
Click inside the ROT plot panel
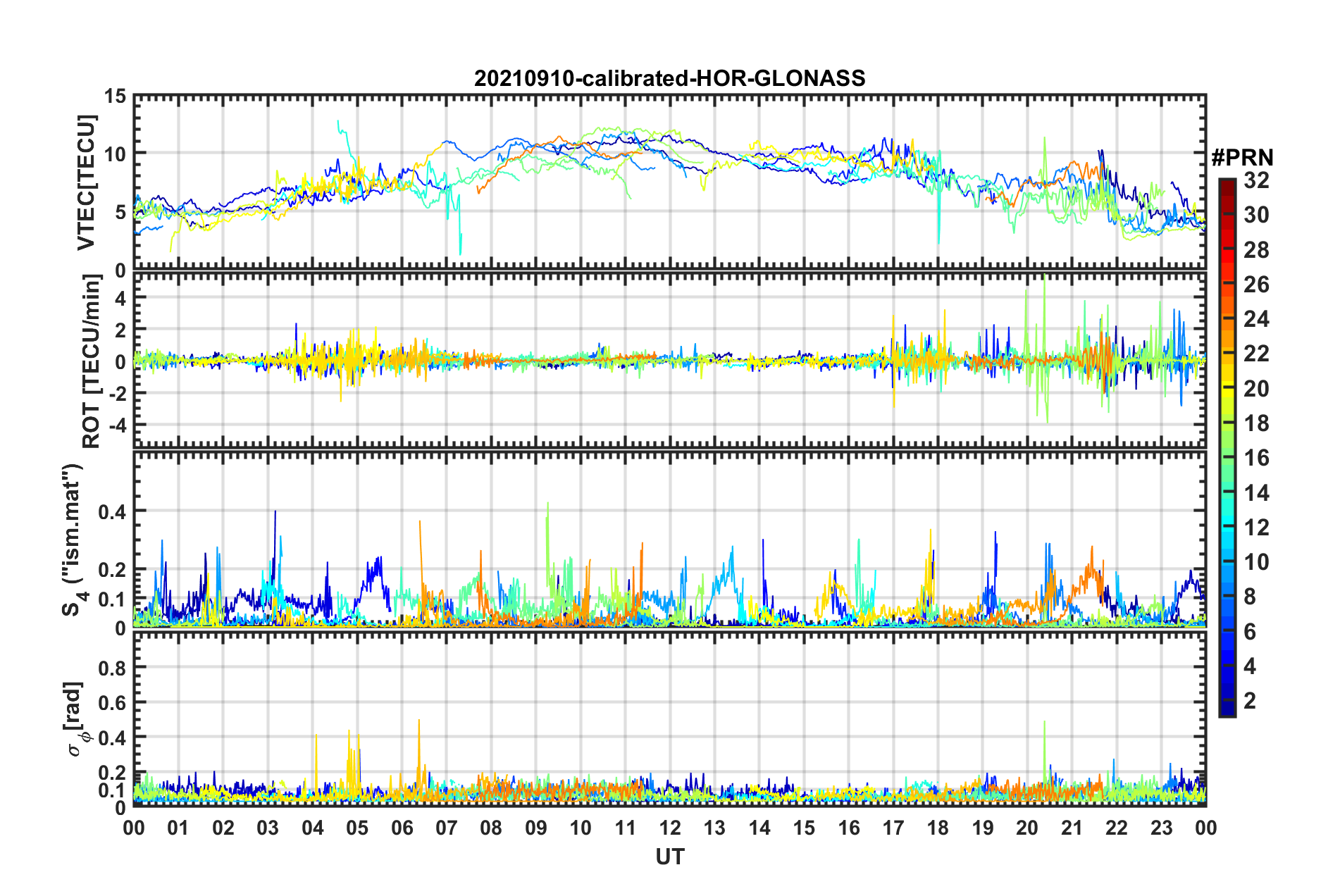pos(670,361)
